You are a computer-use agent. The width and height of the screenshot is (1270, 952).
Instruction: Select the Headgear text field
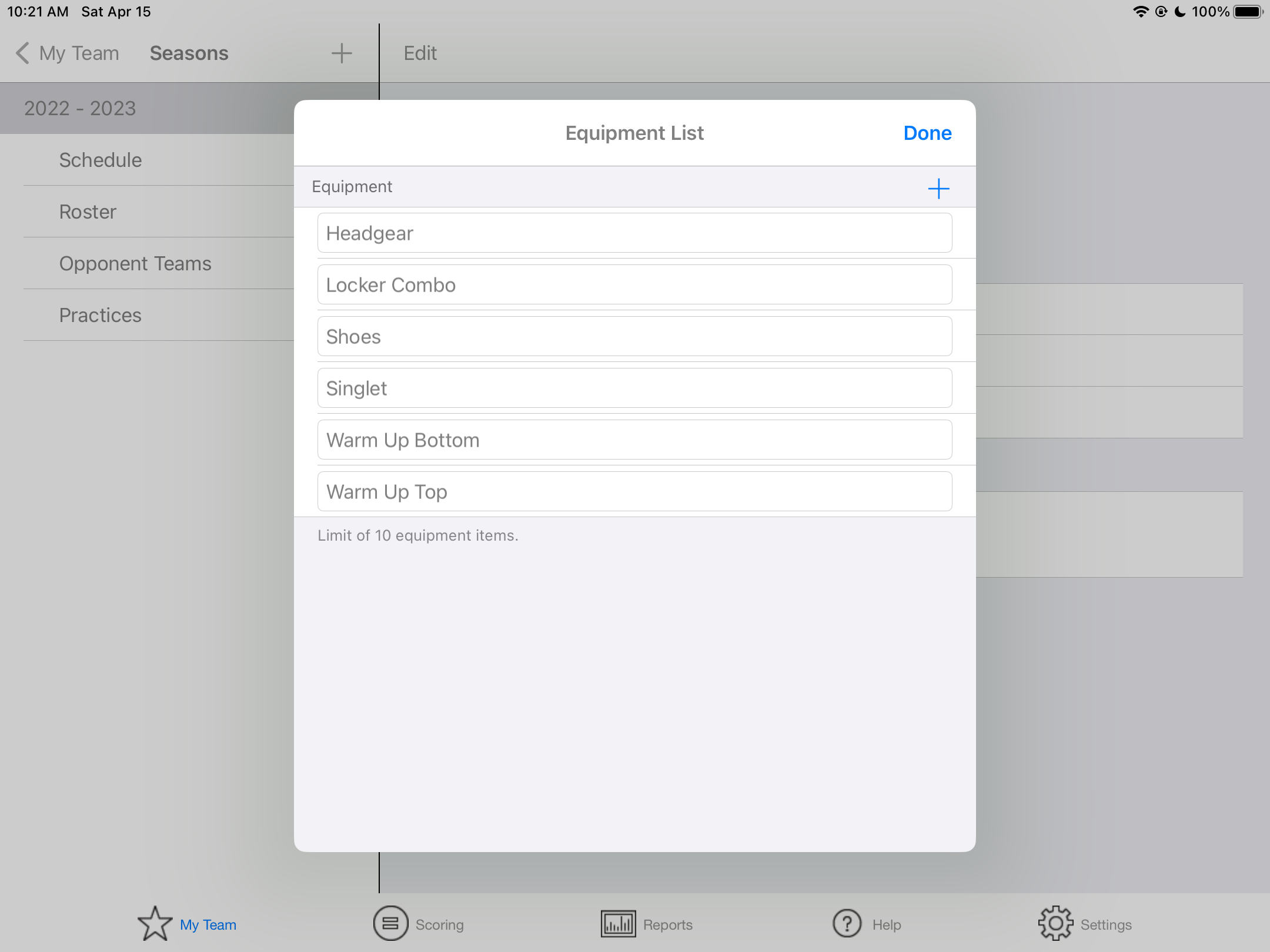click(634, 233)
